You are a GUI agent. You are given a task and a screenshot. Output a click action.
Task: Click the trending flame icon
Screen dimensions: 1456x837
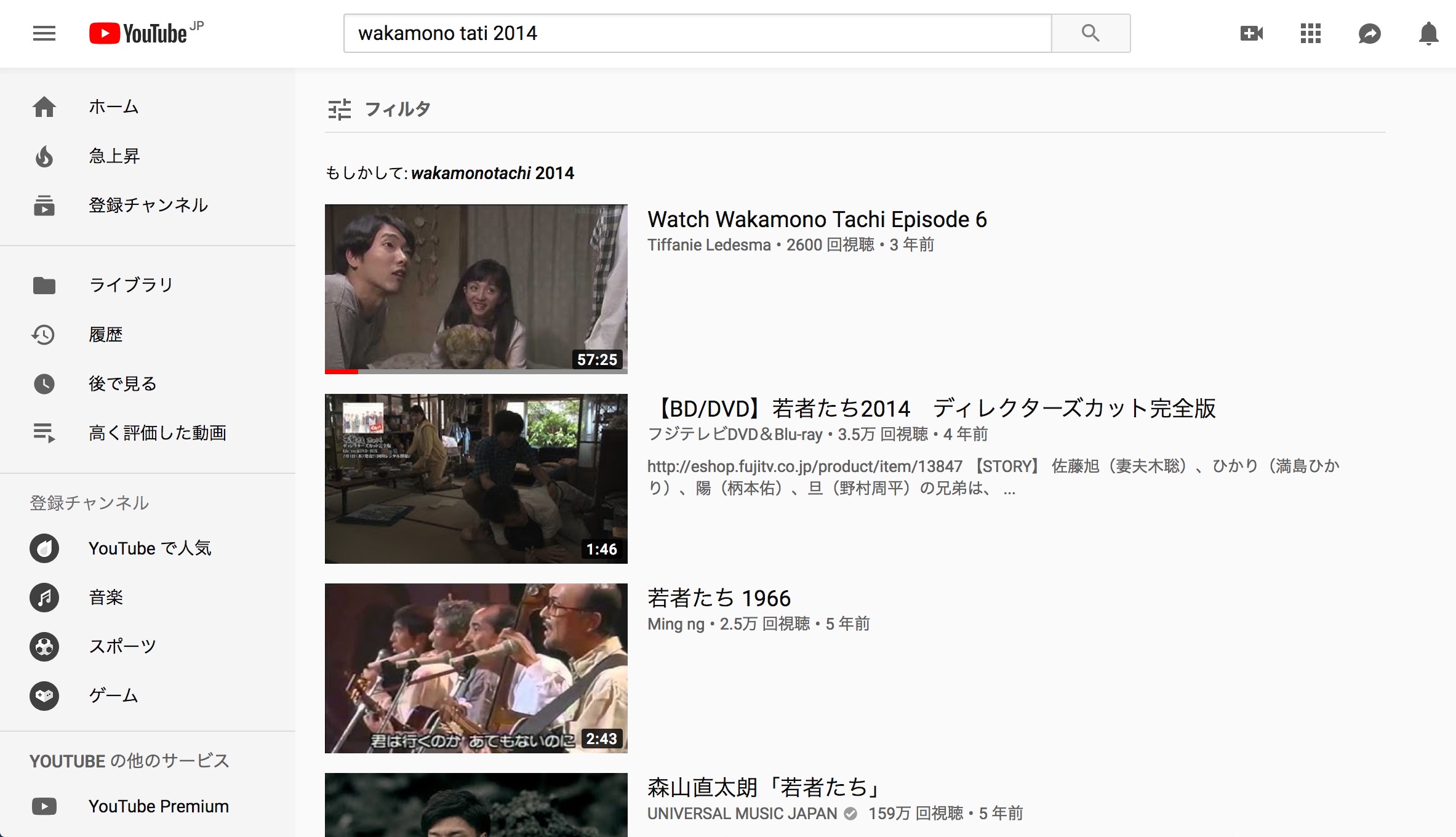click(44, 156)
